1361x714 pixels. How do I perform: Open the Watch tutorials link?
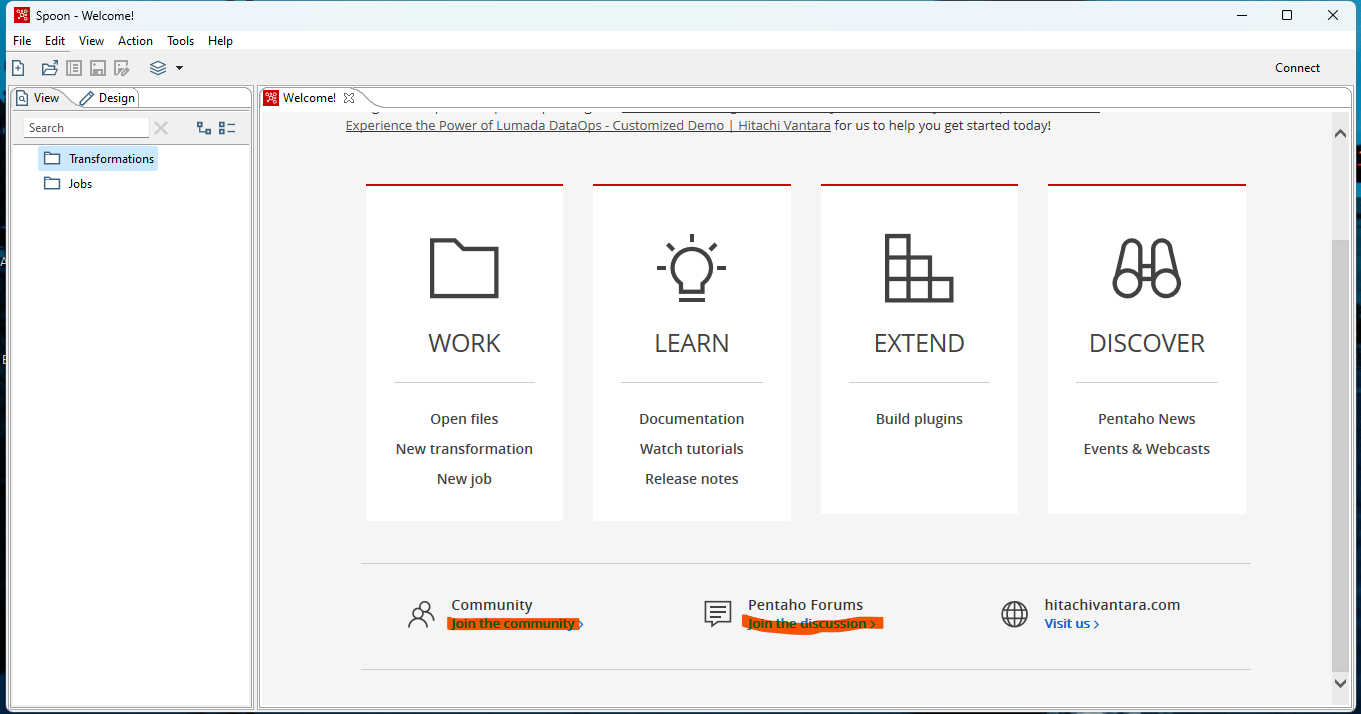[x=691, y=449]
